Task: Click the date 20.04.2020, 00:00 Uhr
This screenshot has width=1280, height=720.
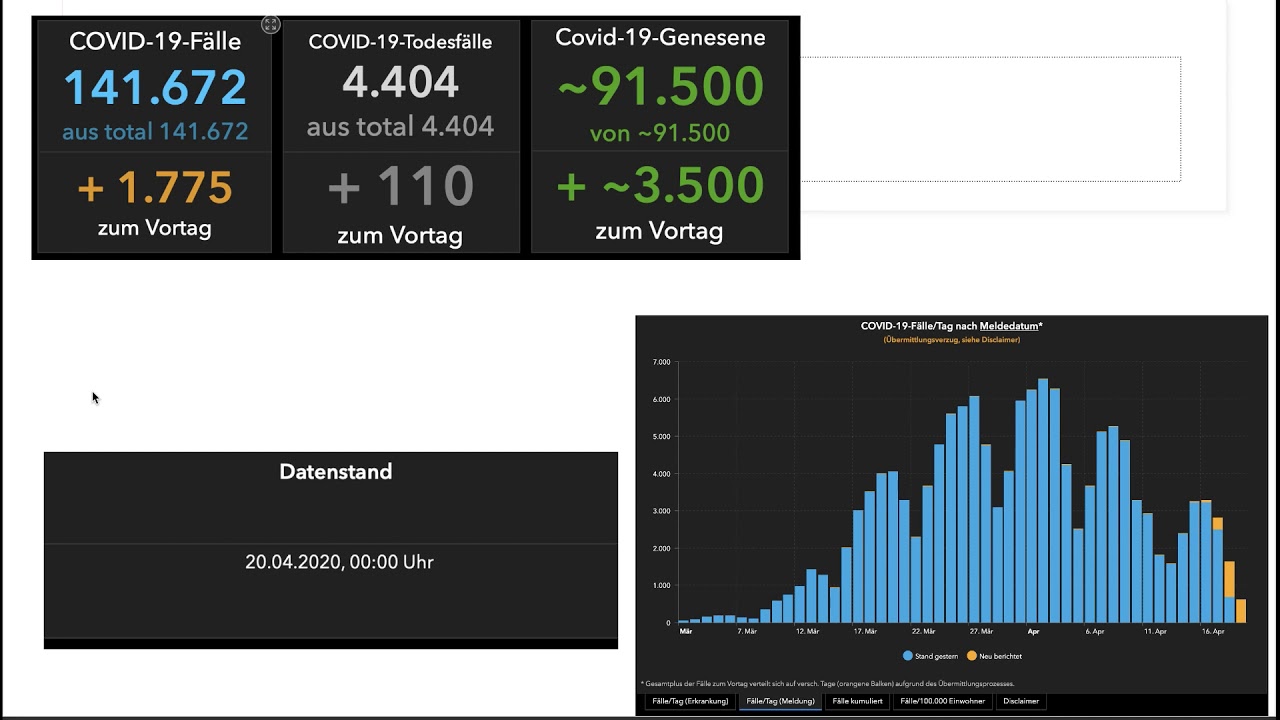Action: 339,562
